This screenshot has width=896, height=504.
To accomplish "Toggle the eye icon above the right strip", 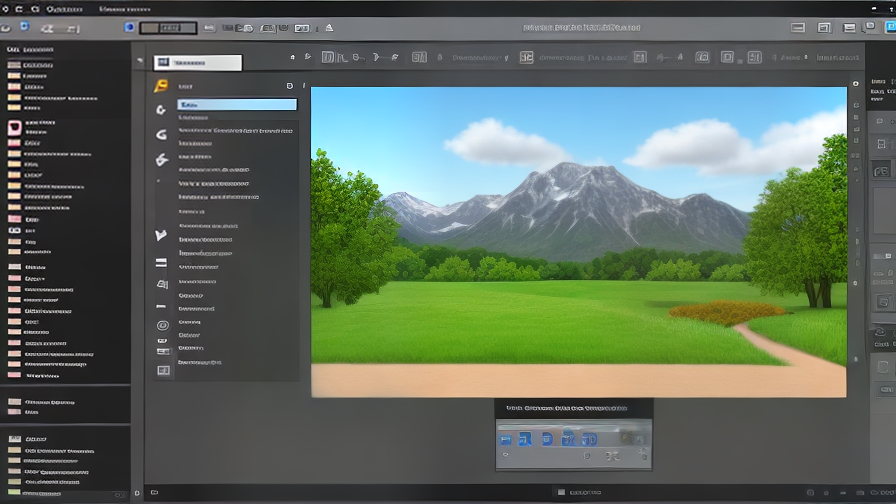I will click(x=854, y=86).
